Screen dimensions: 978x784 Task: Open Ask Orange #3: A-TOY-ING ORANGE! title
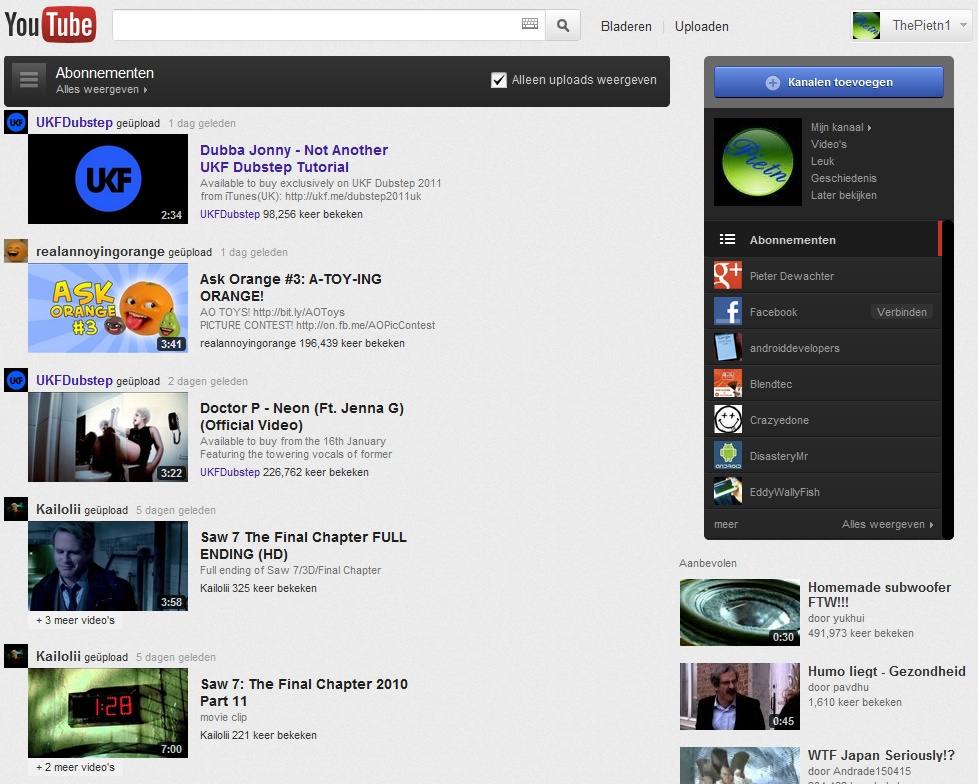291,288
